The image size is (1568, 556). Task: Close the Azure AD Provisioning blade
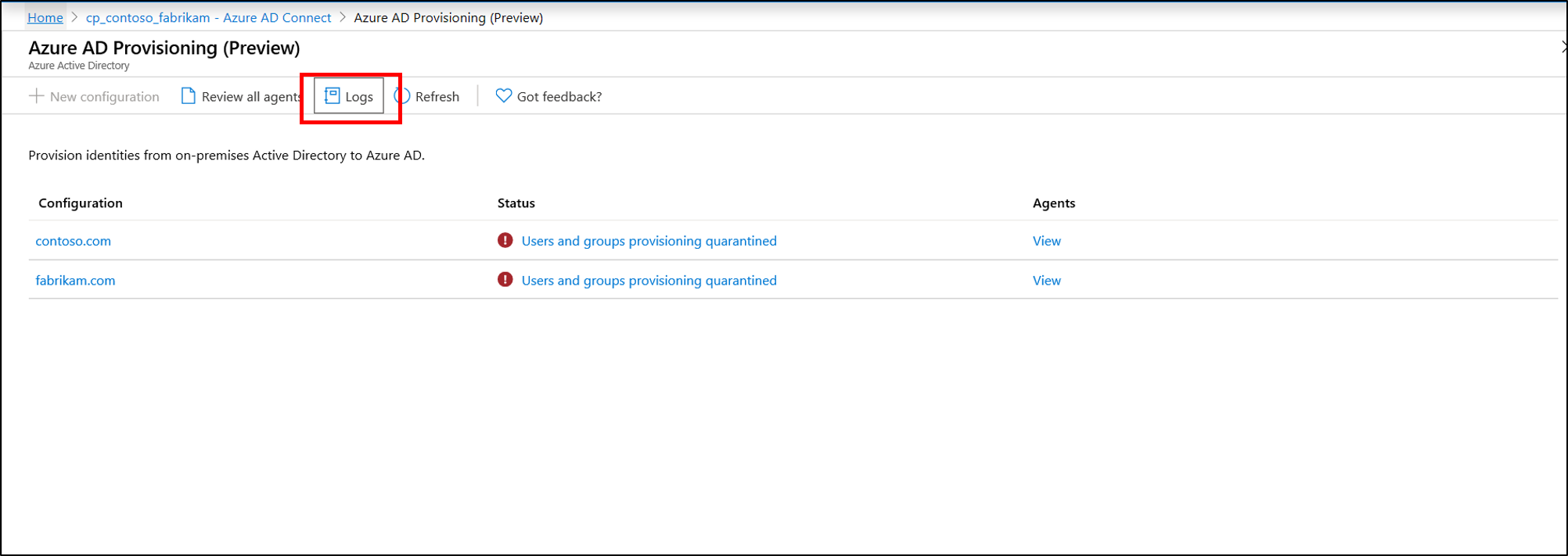pyautogui.click(x=1563, y=48)
